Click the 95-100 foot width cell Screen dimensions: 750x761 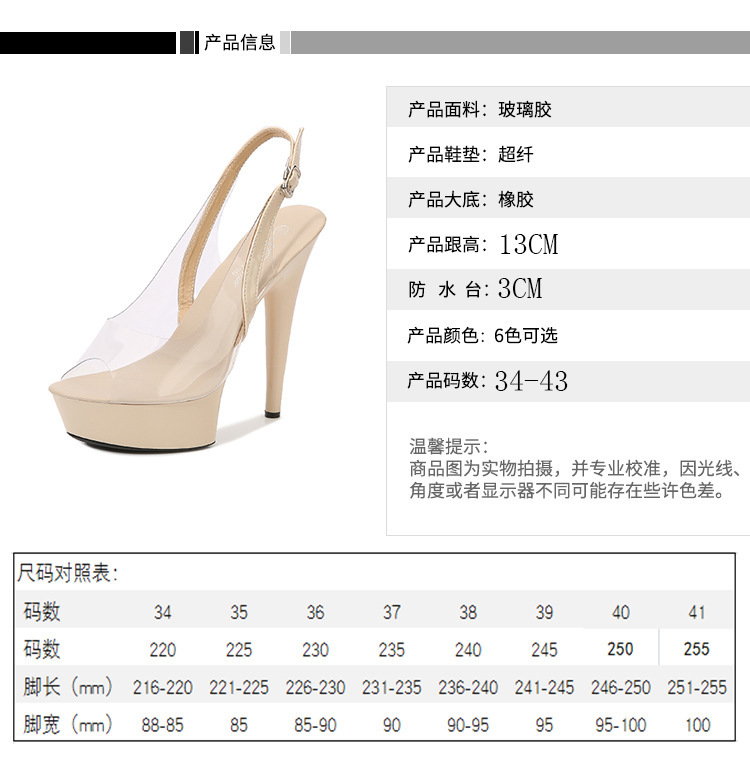620,725
